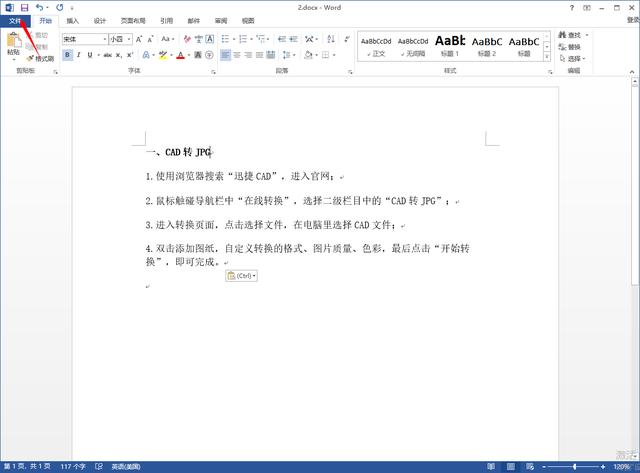Click the proofing errors icon in status bar
The image size is (640, 473).
(99, 466)
